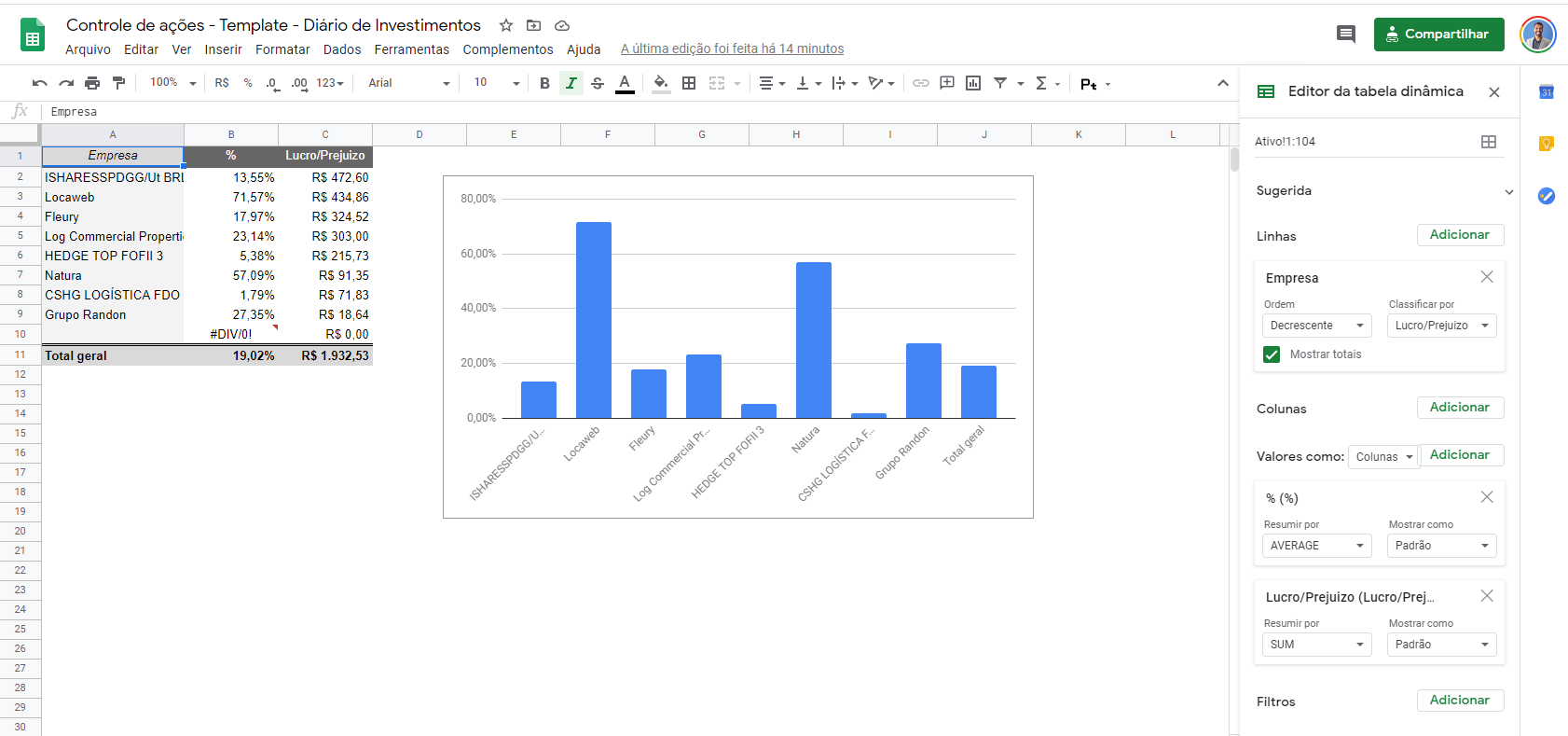Open more number formats 123
The width and height of the screenshot is (1568, 736).
330,83
